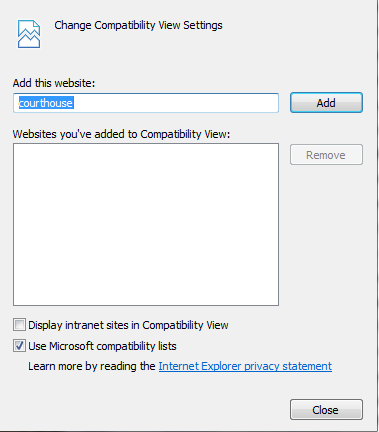Click the top area of the websites list

click(146, 157)
